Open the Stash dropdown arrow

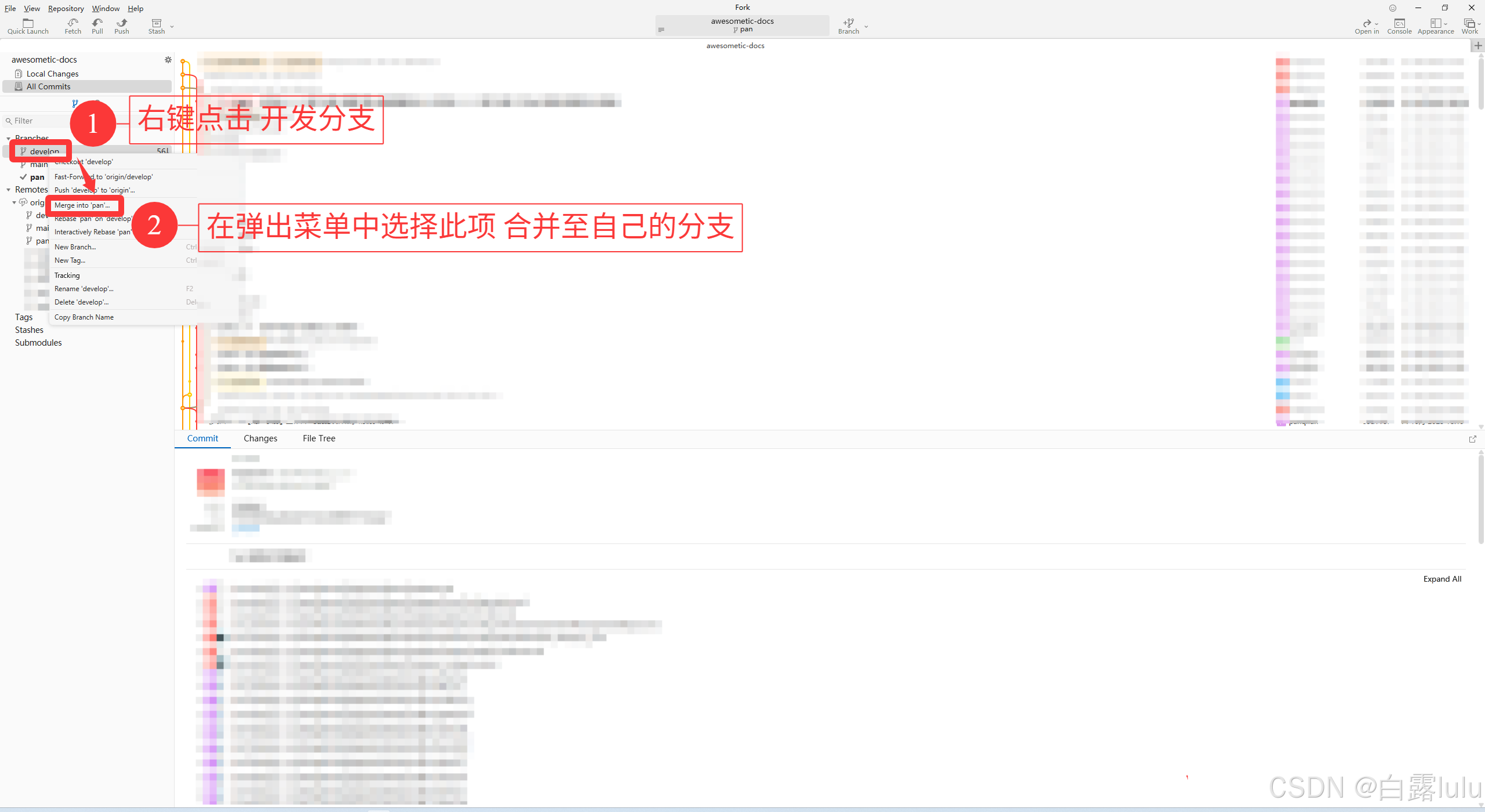172,27
